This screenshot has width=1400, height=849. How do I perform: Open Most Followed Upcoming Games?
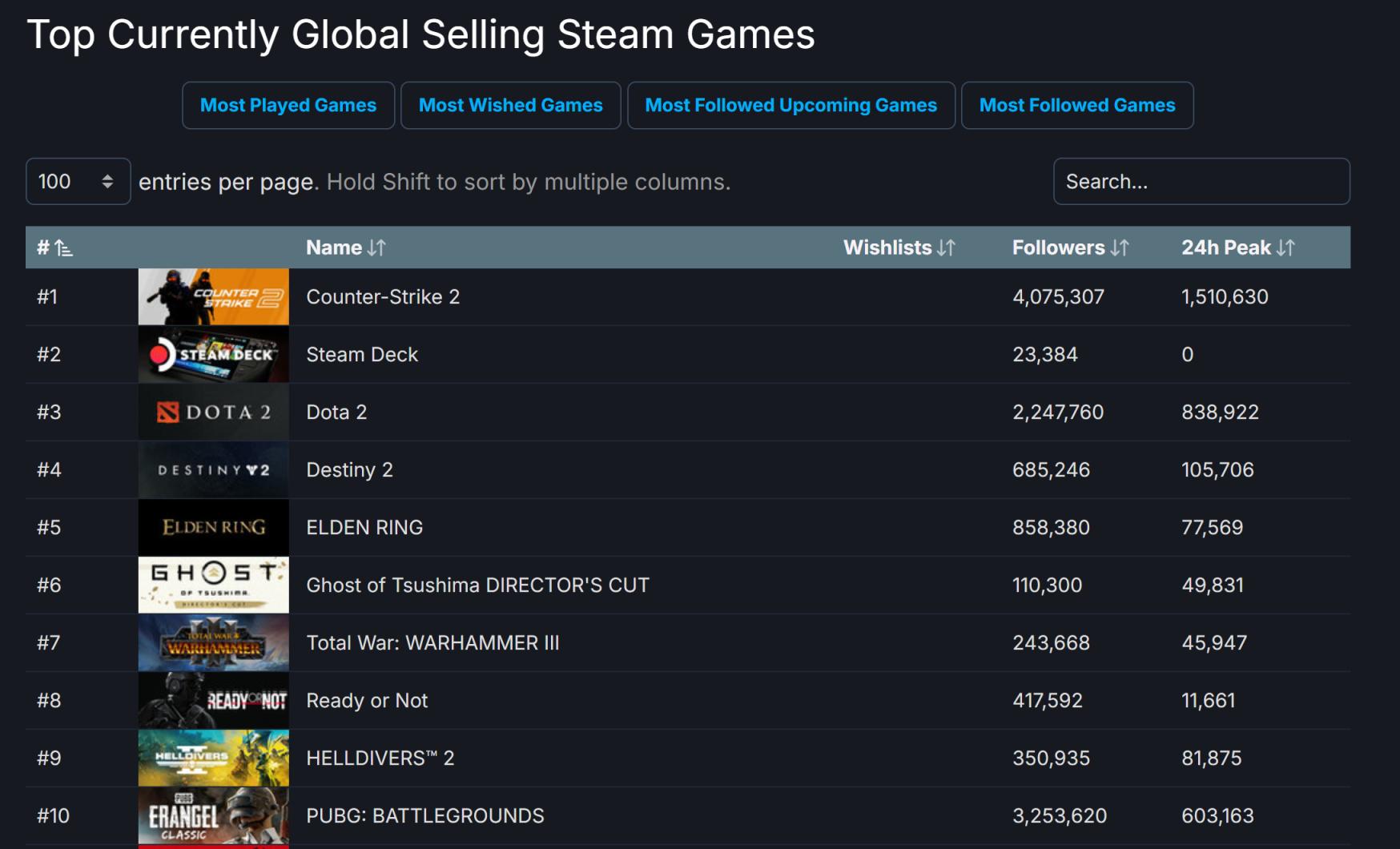pyautogui.click(x=791, y=105)
